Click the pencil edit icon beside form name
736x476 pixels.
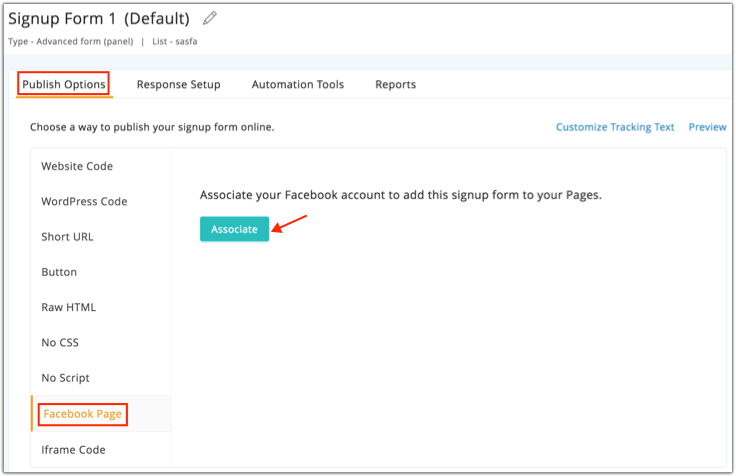point(209,18)
